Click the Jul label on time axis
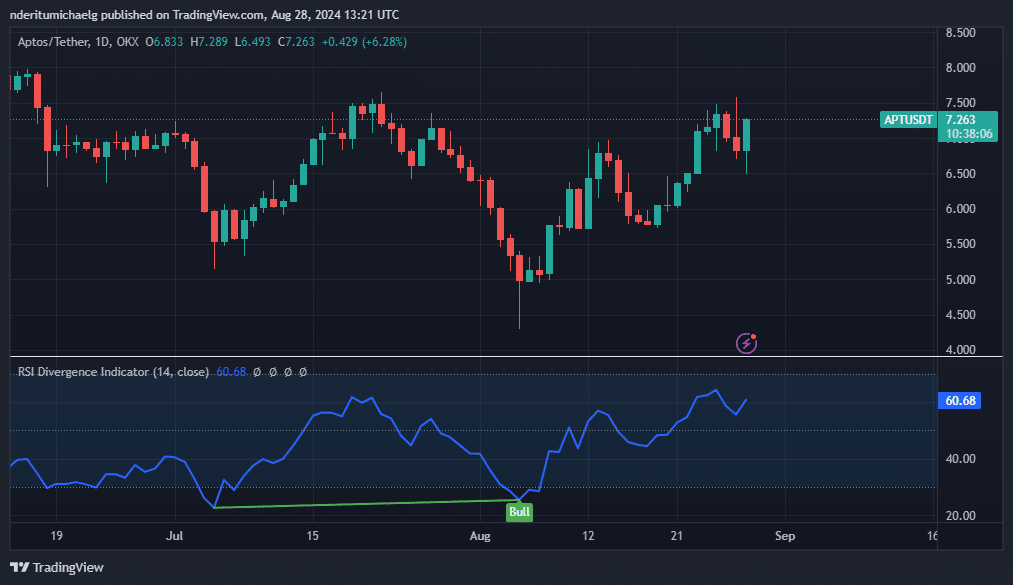 (174, 536)
